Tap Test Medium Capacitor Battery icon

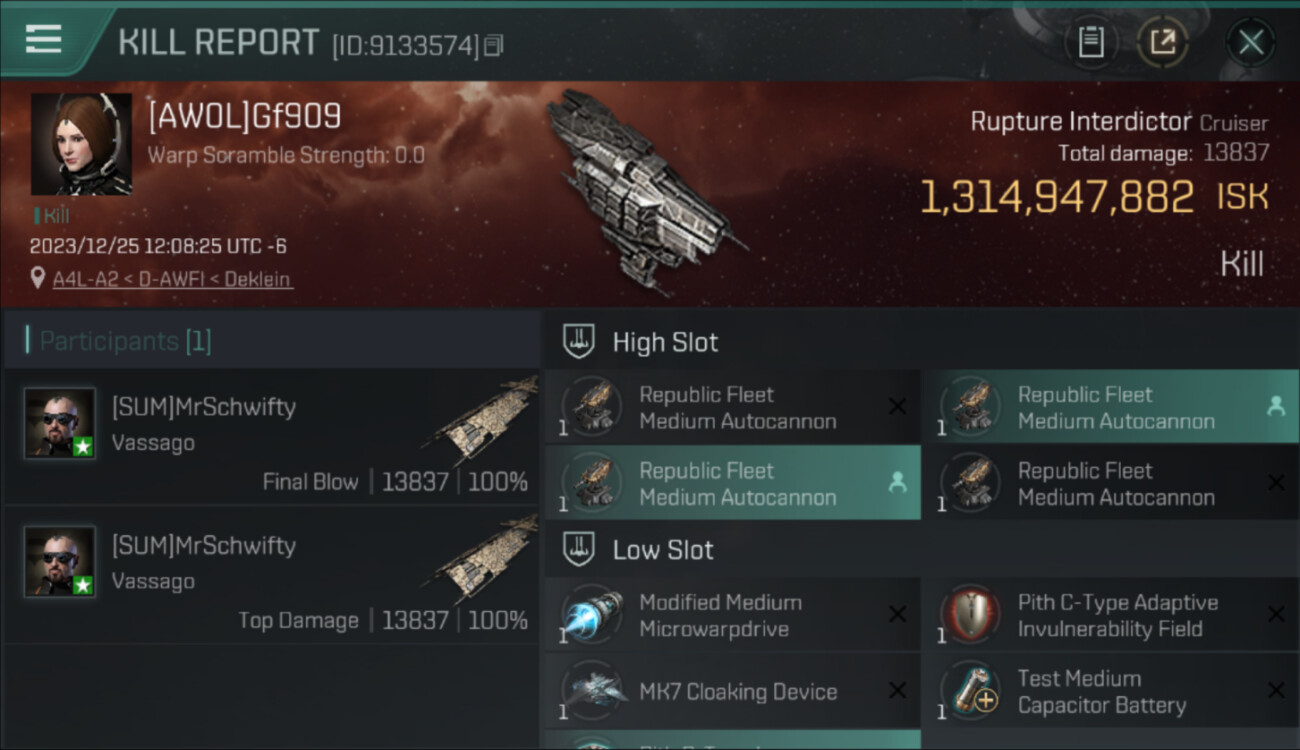tap(970, 691)
